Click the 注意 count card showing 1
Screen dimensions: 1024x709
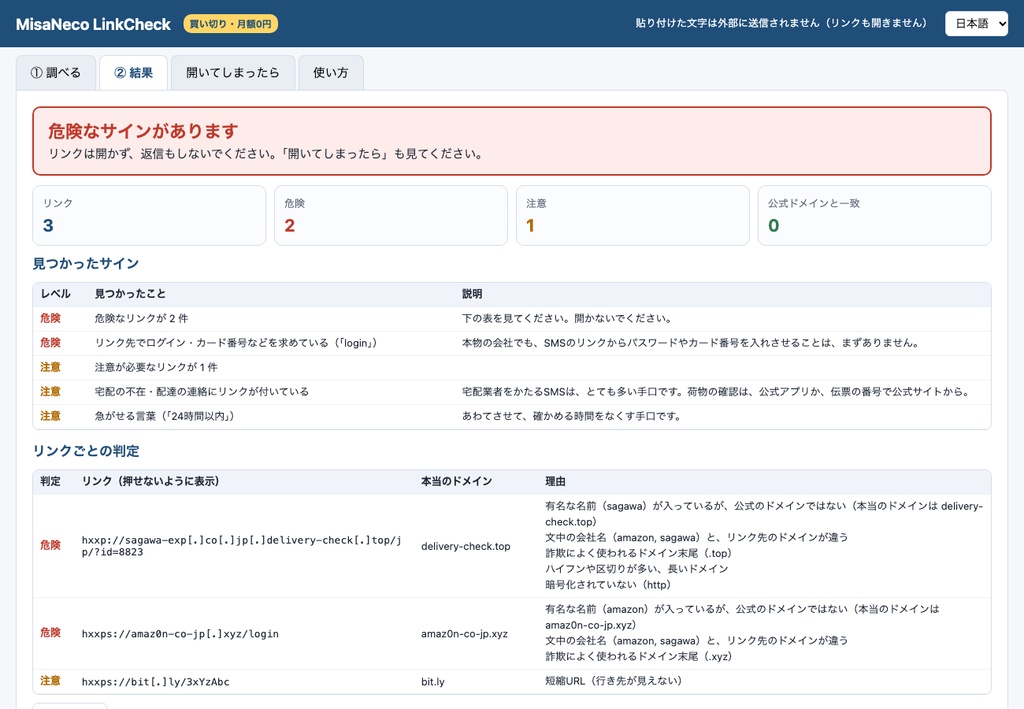[632, 215]
